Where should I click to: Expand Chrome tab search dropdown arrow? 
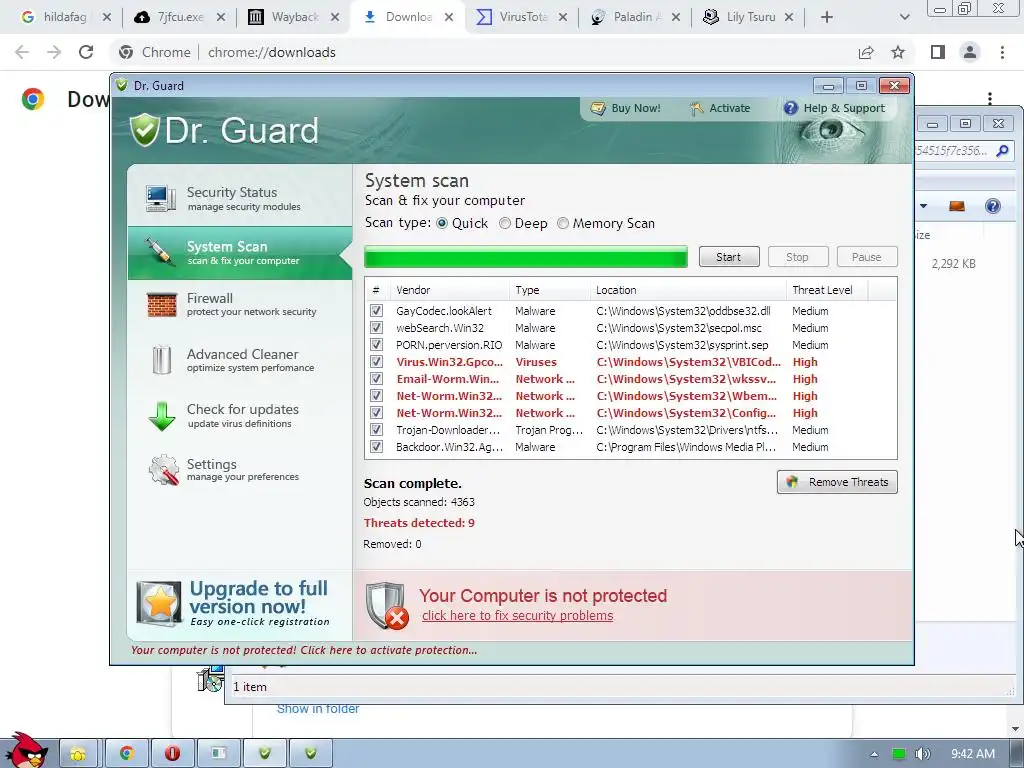tap(904, 17)
